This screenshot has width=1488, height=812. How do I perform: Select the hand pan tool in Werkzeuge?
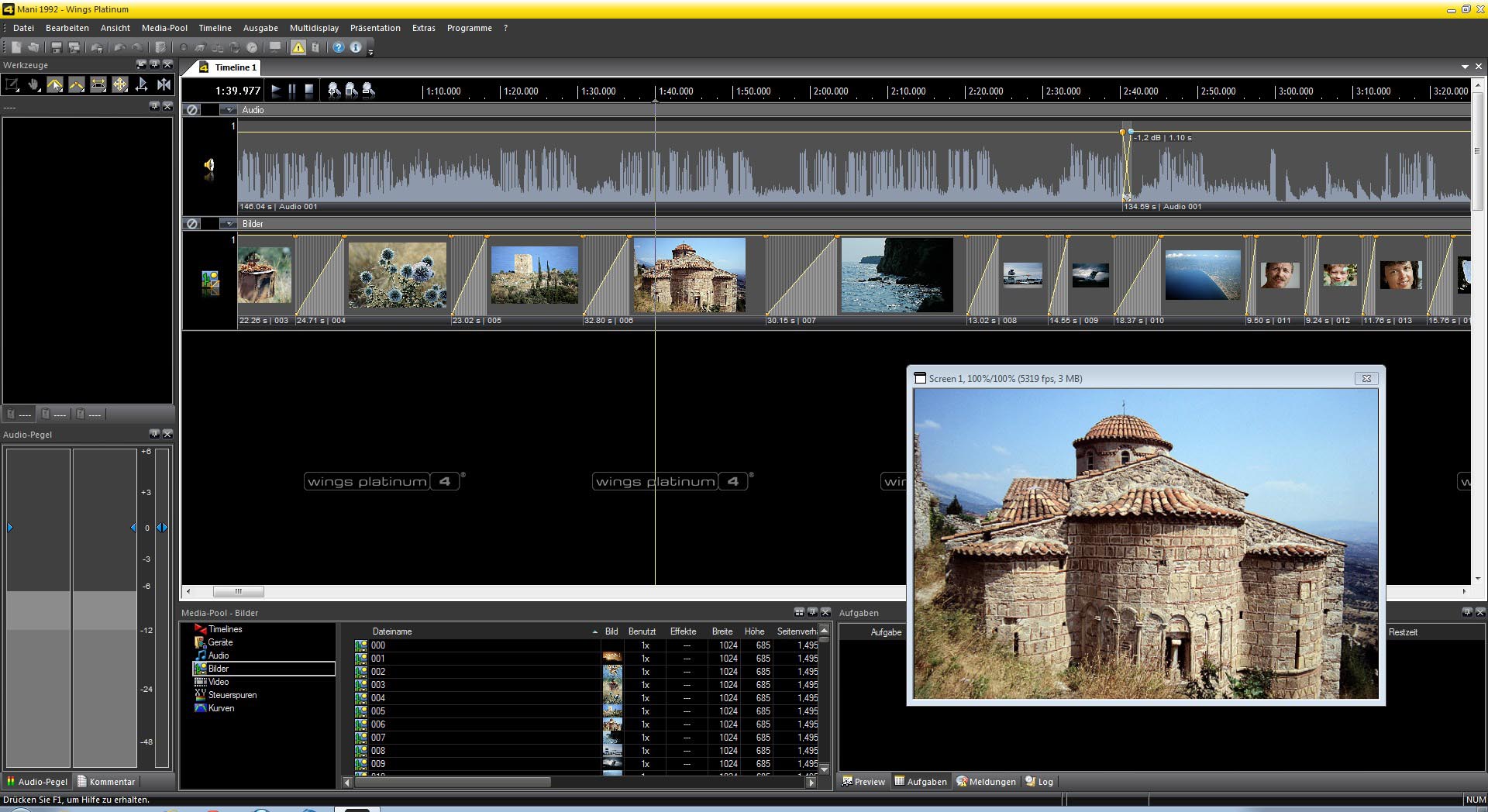33,84
